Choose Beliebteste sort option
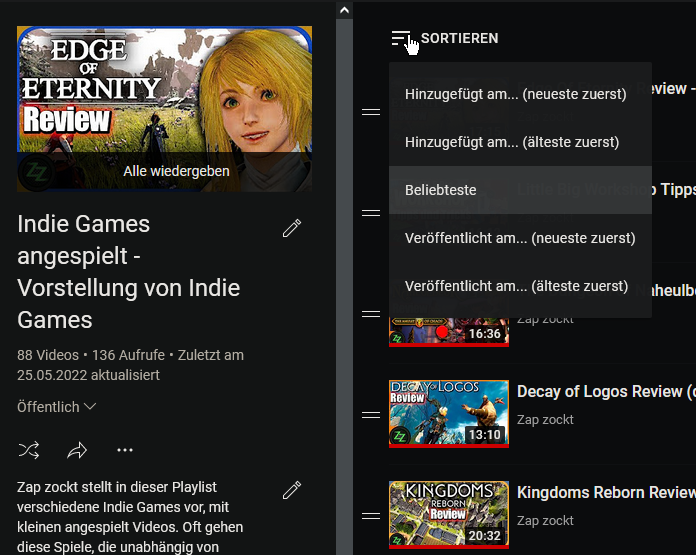Screen dimensions: 696x555 441,190
